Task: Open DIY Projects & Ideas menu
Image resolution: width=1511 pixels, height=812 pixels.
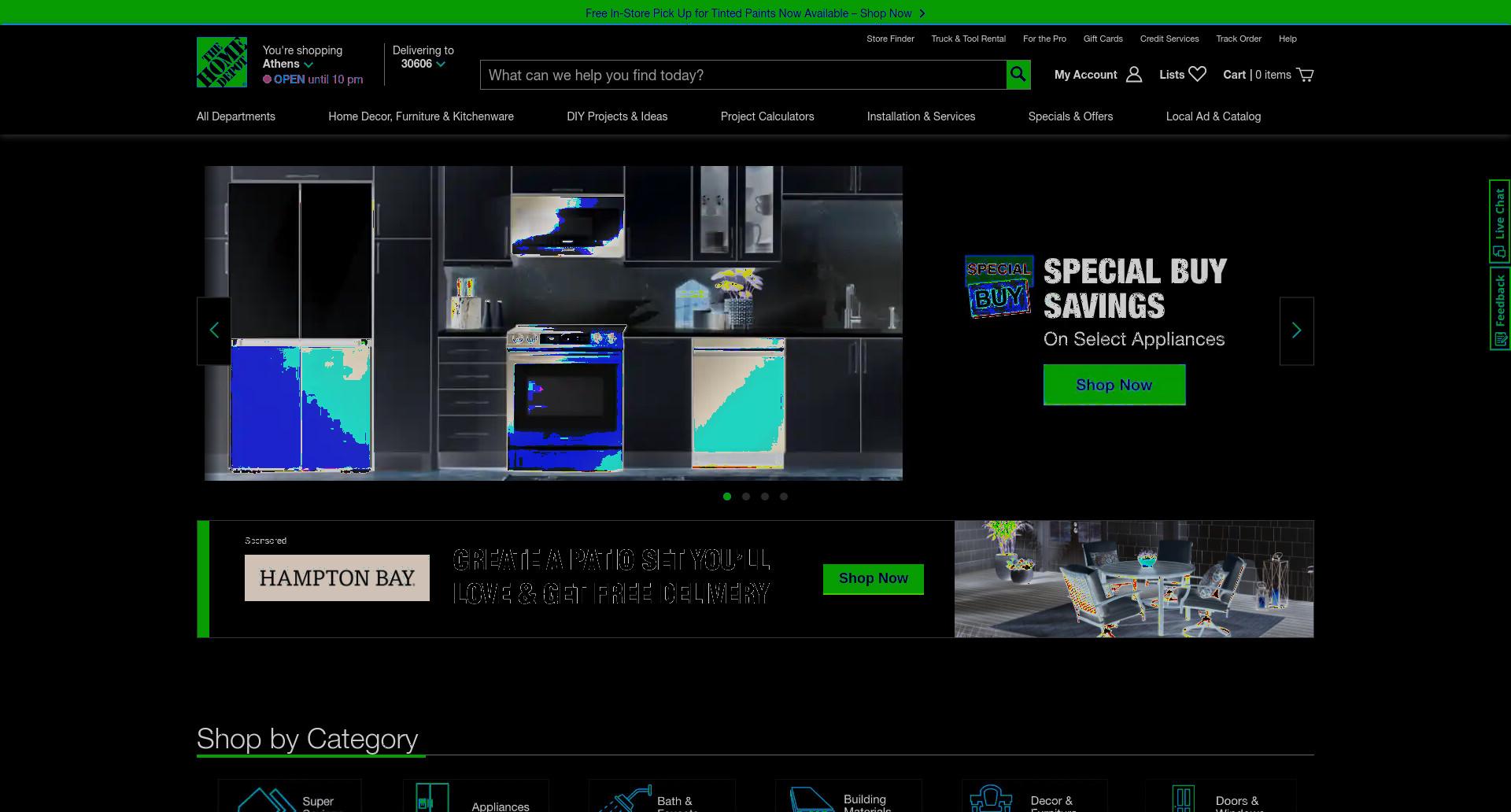Action: [617, 116]
